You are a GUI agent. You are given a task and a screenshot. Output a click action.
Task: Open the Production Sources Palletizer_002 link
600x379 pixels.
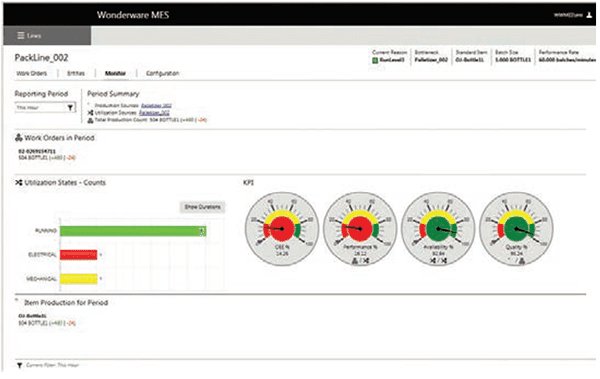(156, 105)
